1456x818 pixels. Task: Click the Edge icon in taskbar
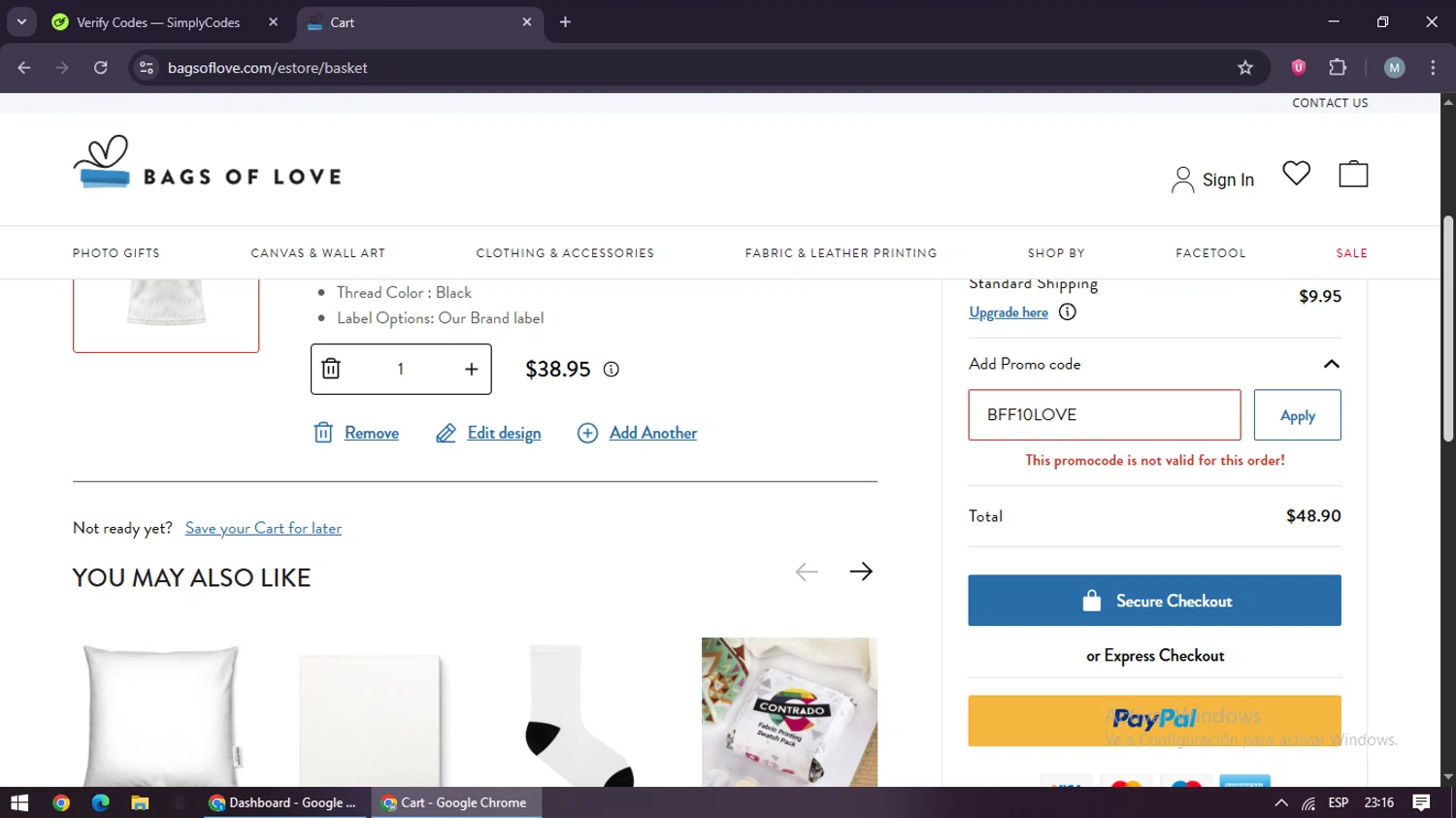pyautogui.click(x=100, y=802)
